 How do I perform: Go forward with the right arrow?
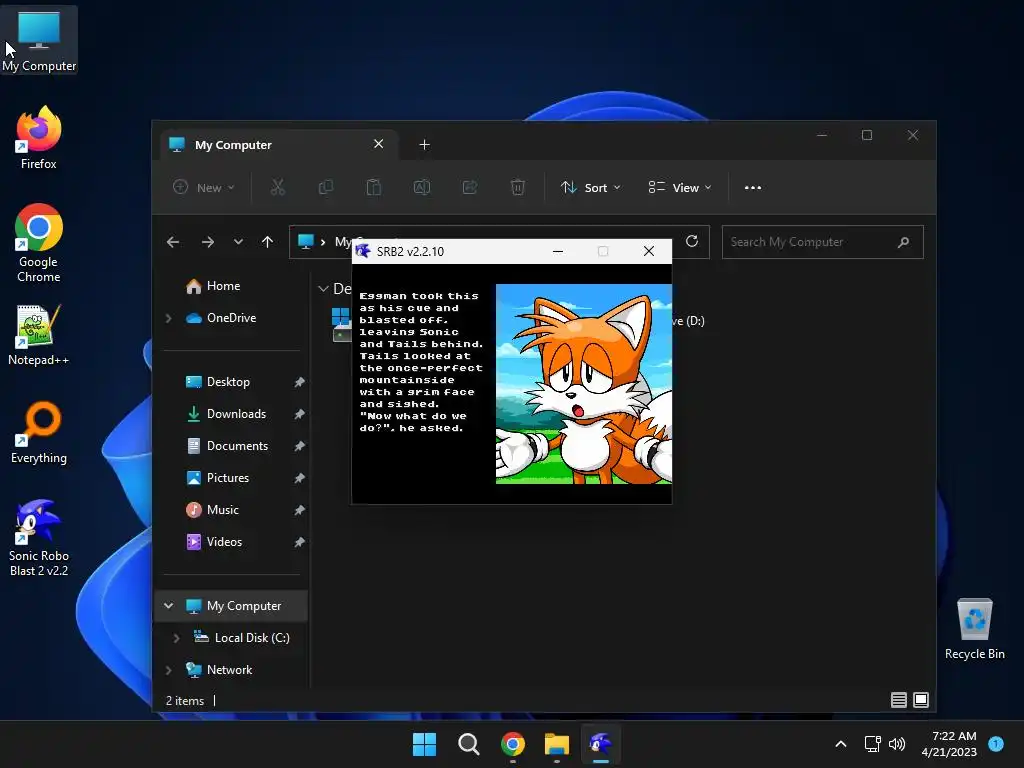[208, 242]
